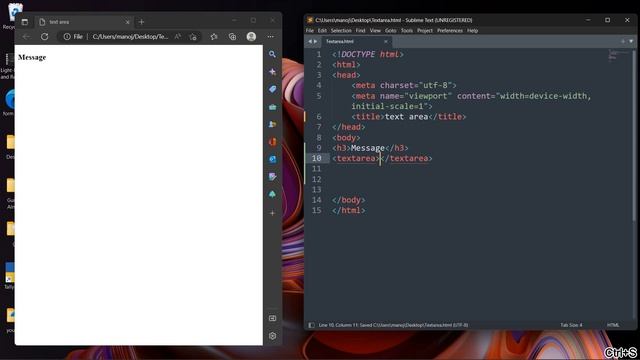640x360 pixels.
Task: Open Edge sidebar settings gear
Action: point(272,336)
